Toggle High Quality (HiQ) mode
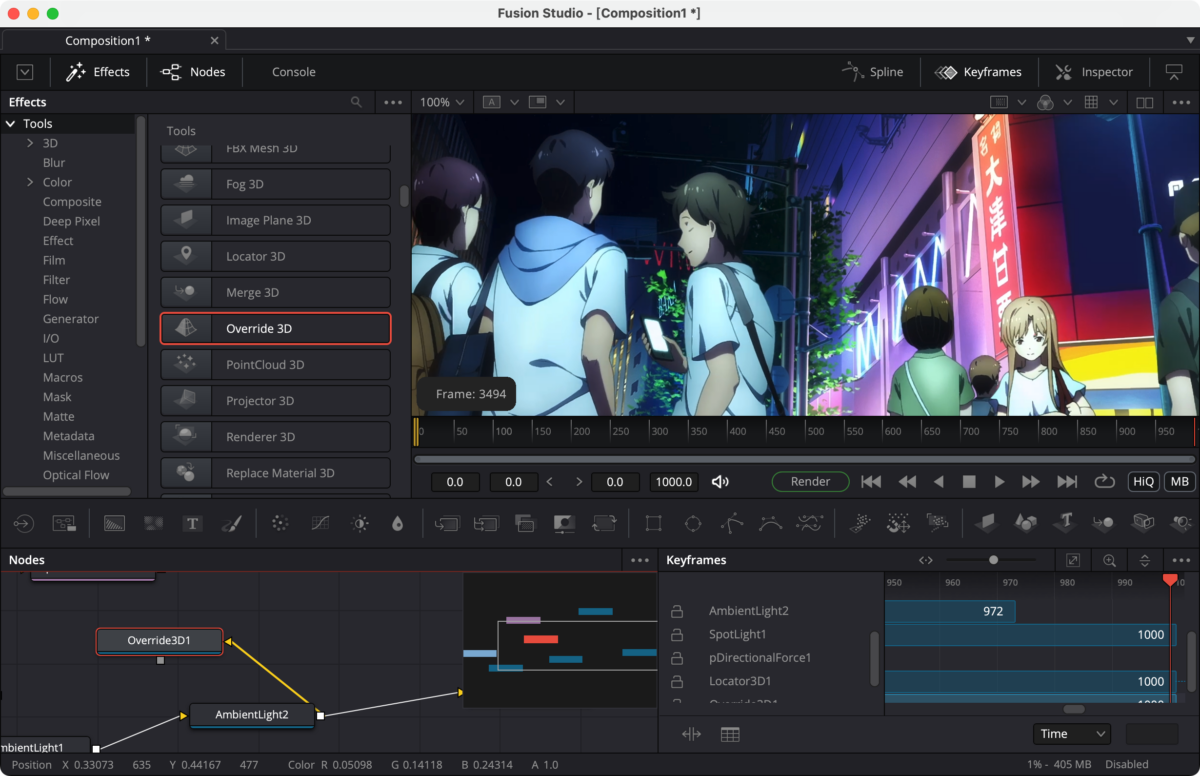 pos(1143,482)
